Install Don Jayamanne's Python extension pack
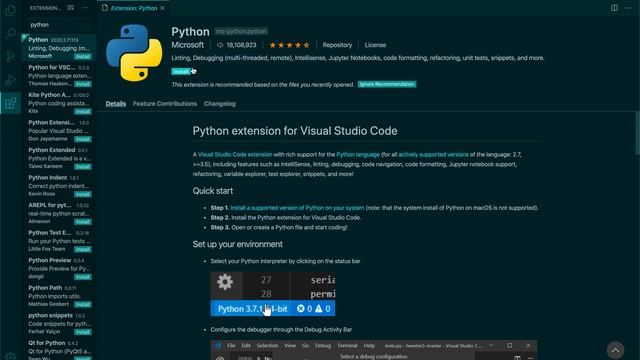 (x=83, y=139)
